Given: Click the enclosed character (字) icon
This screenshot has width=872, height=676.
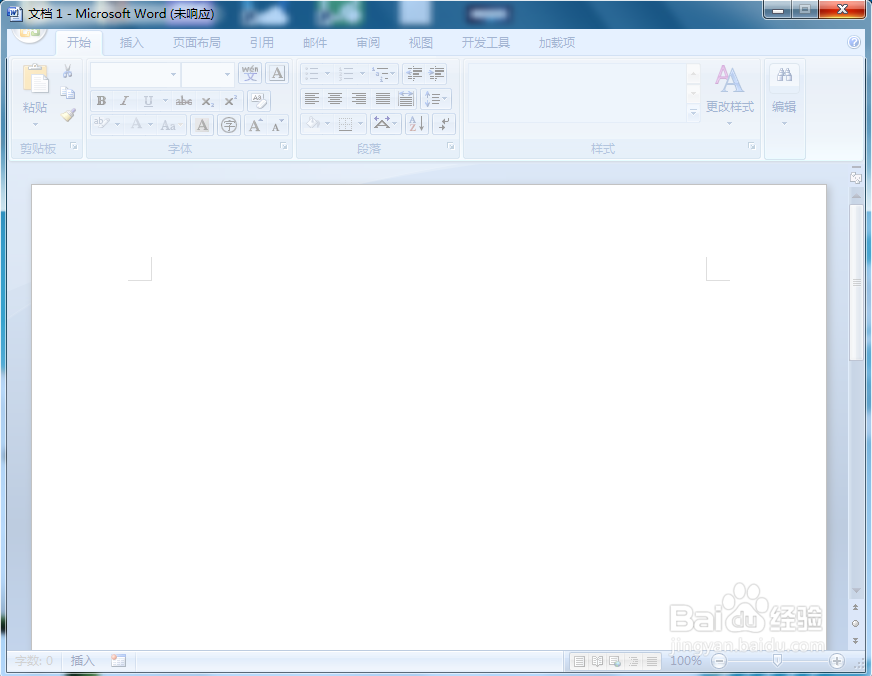Looking at the screenshot, I should click(229, 125).
